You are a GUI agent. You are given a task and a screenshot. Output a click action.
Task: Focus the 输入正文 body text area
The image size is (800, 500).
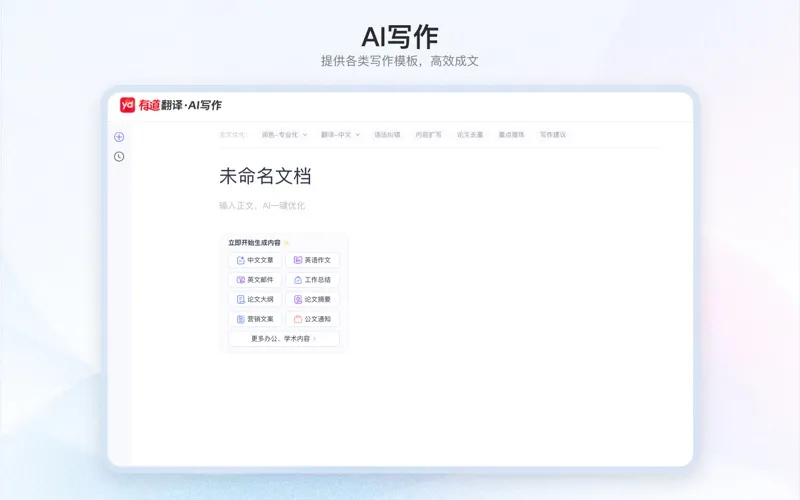pyautogui.click(x=262, y=206)
